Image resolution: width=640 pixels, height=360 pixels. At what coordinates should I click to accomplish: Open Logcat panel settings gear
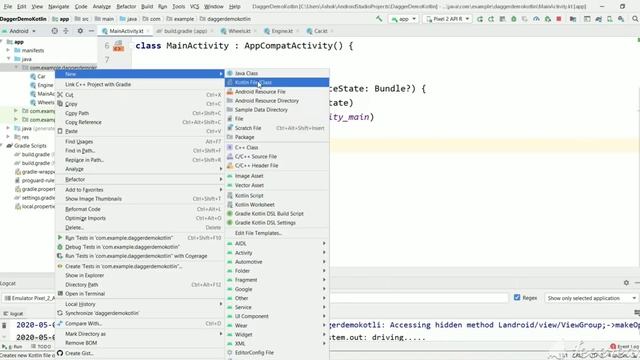pyautogui.click(x=626, y=283)
